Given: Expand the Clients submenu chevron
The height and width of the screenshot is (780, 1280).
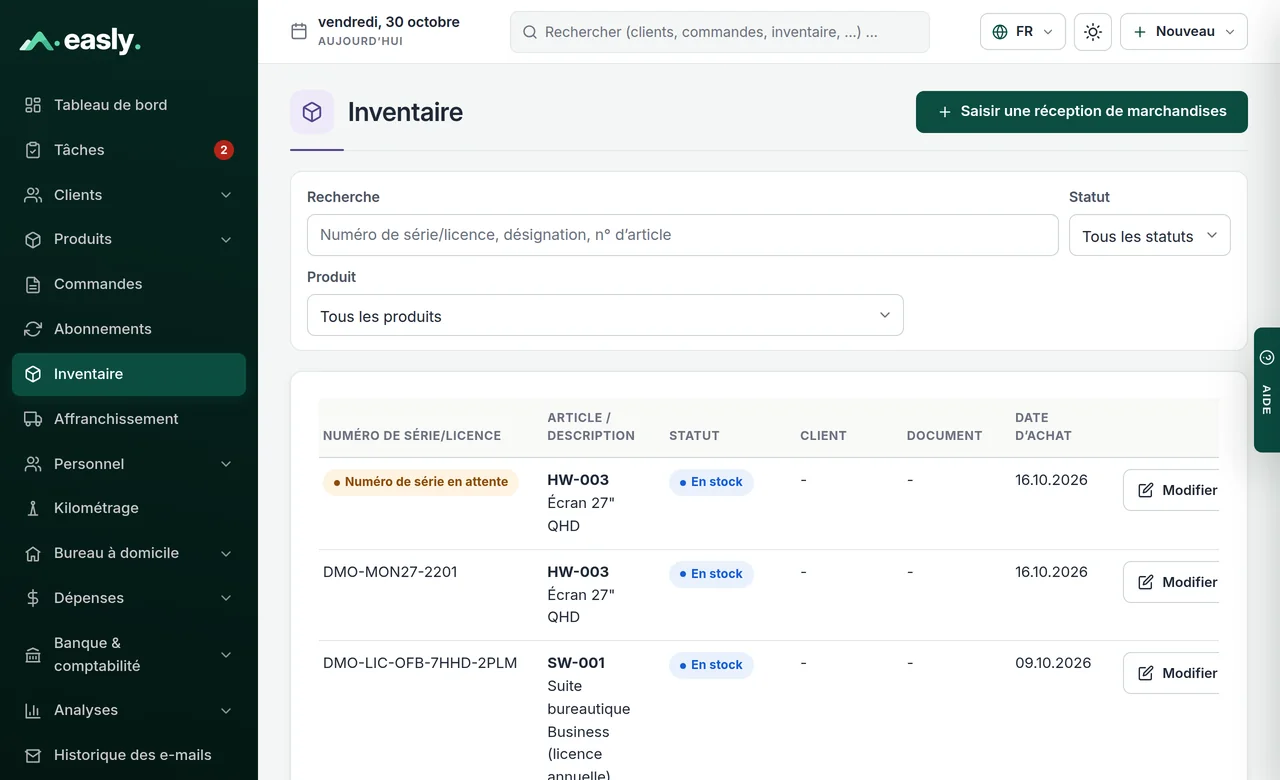Looking at the screenshot, I should (226, 195).
